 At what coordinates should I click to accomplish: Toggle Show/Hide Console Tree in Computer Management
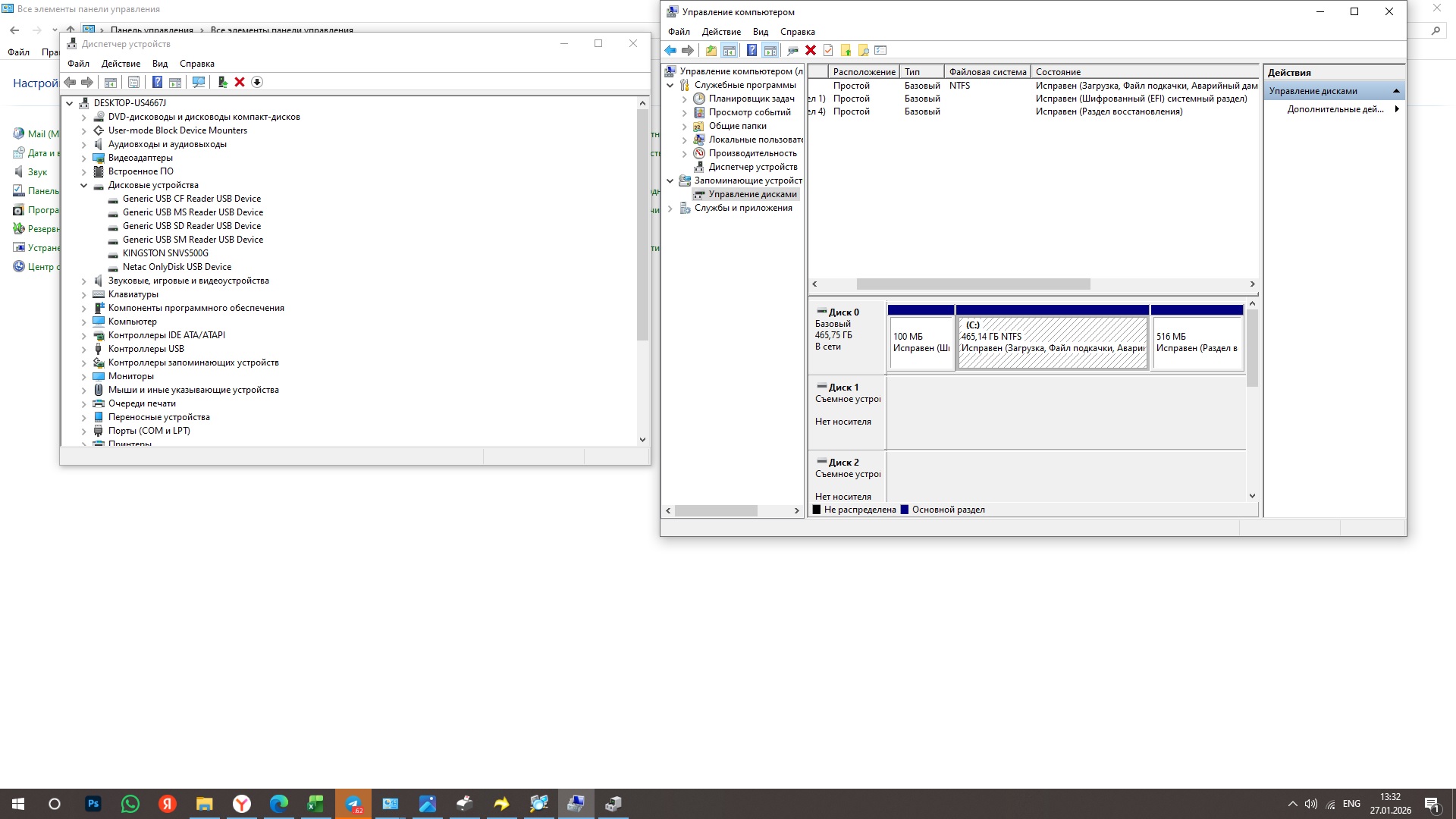point(730,50)
